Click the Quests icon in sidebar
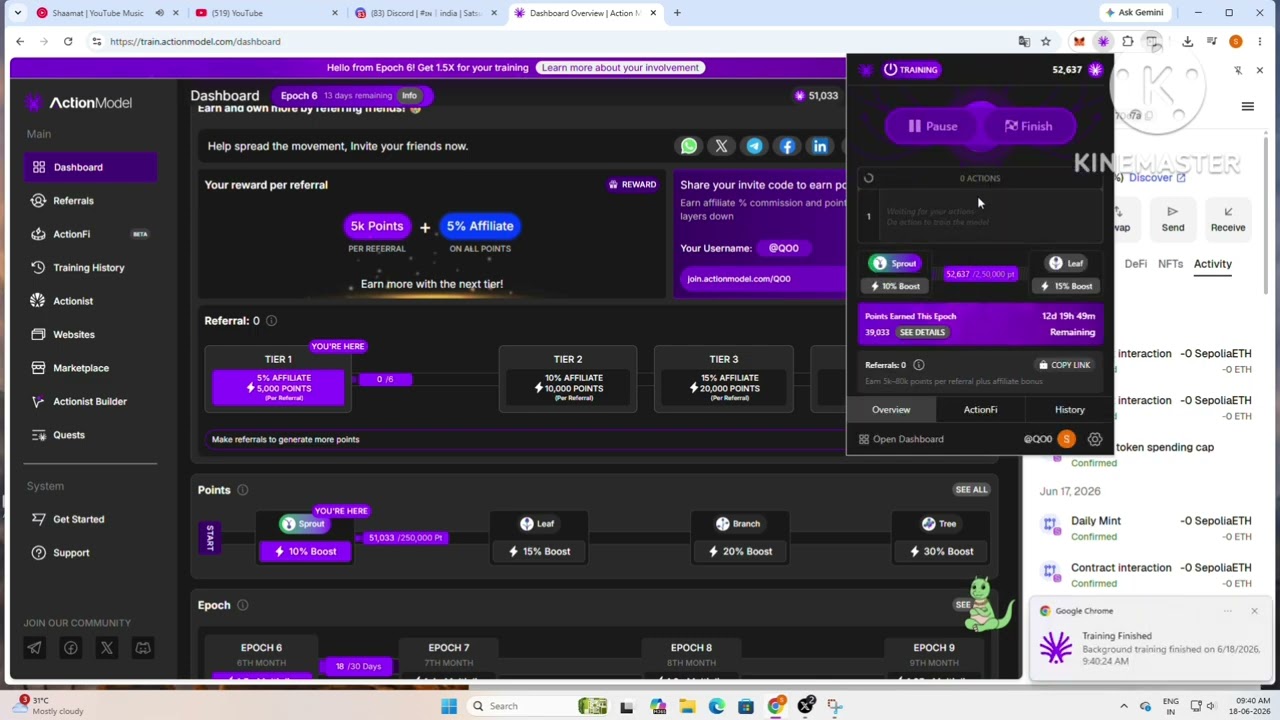Image resolution: width=1280 pixels, height=720 pixels. click(38, 435)
